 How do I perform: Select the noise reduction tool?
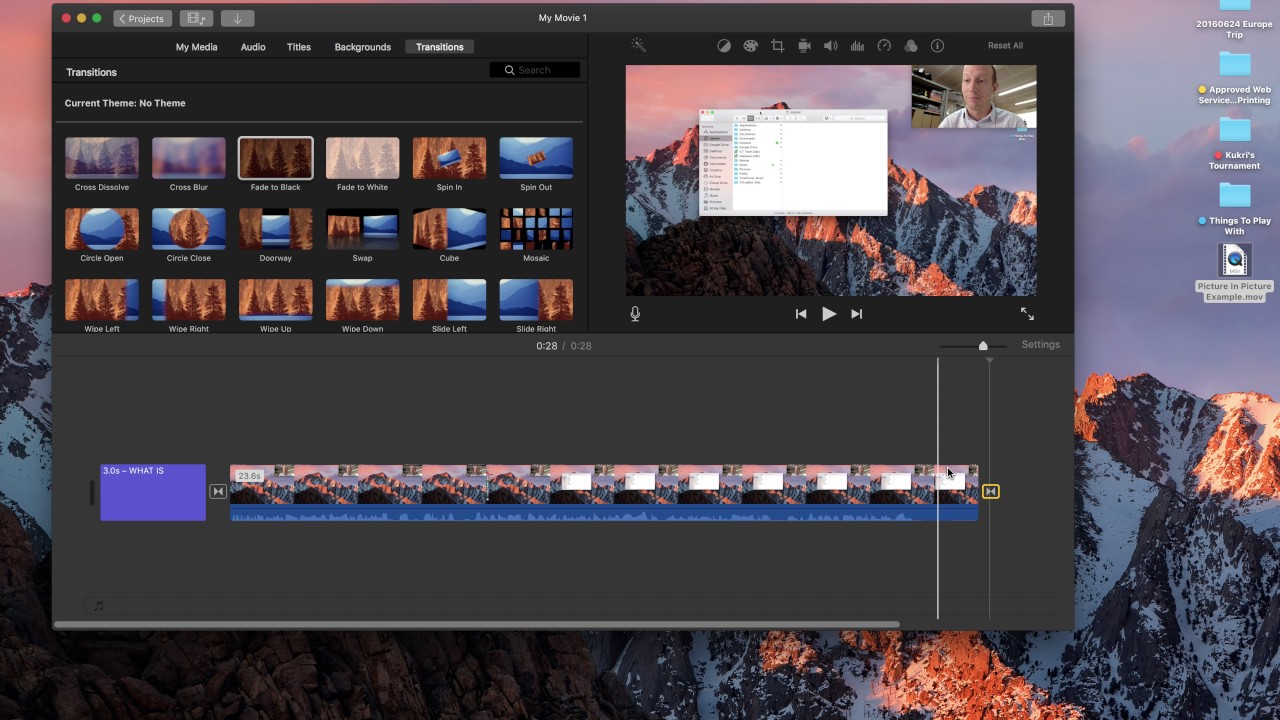point(857,45)
